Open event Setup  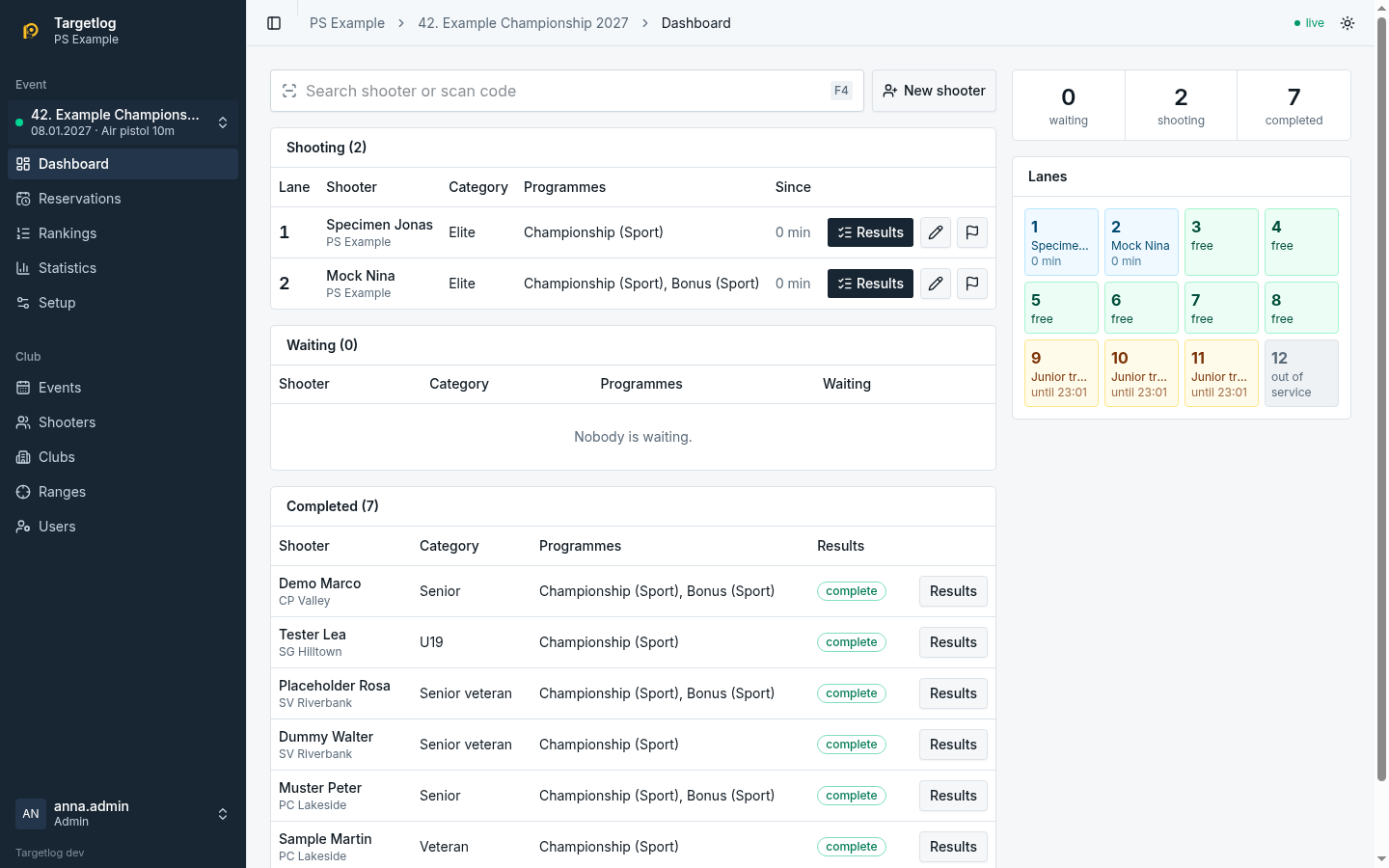tap(123, 303)
